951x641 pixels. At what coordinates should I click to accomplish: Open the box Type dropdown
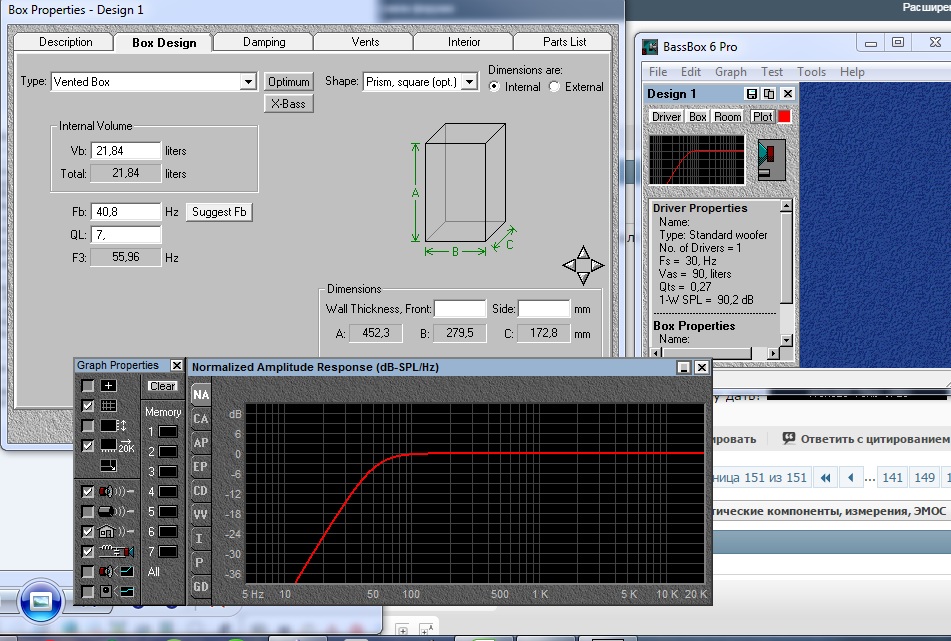tap(249, 82)
